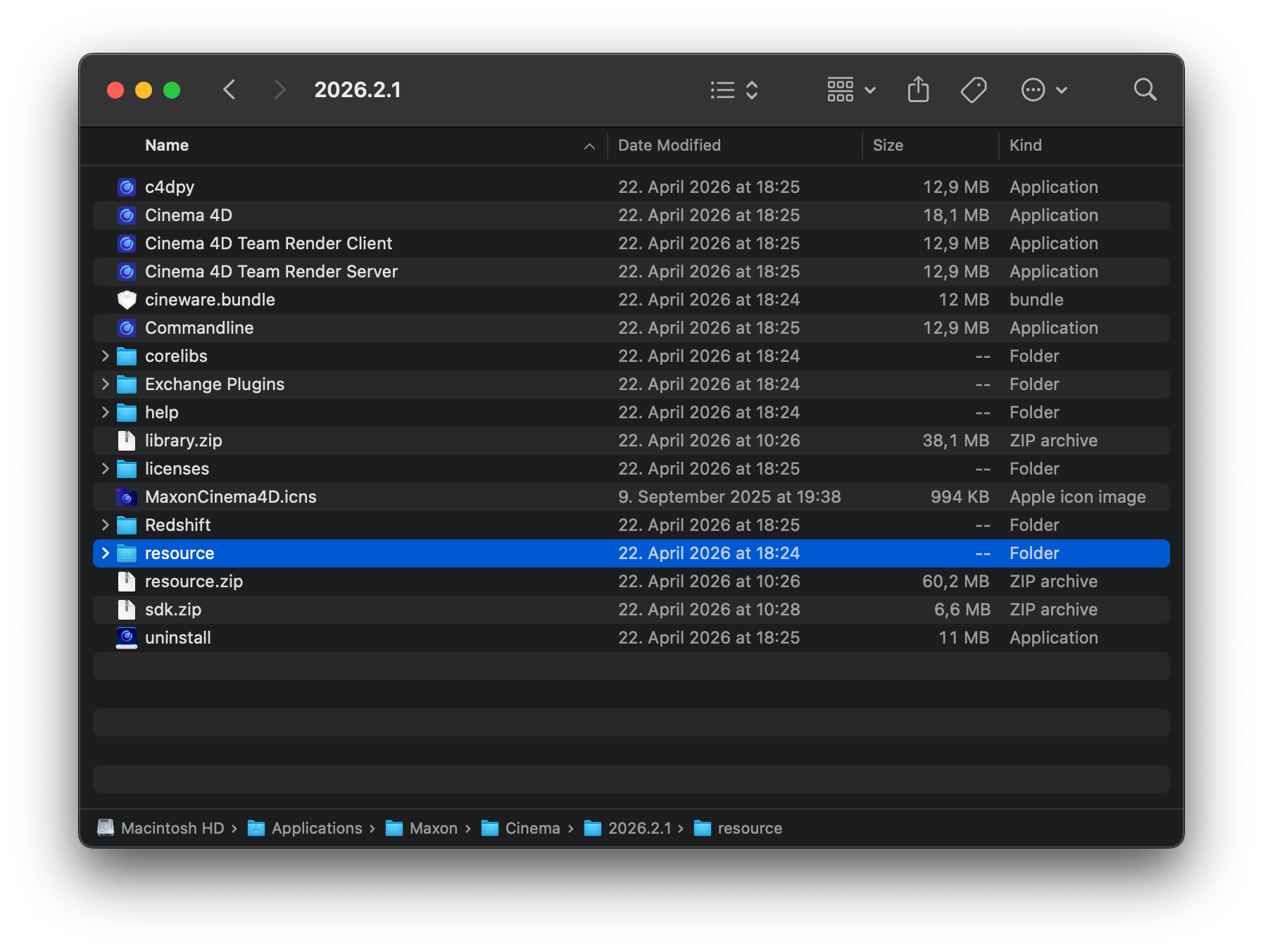
Task: Sort by the Kind column header
Action: pyautogui.click(x=1026, y=146)
